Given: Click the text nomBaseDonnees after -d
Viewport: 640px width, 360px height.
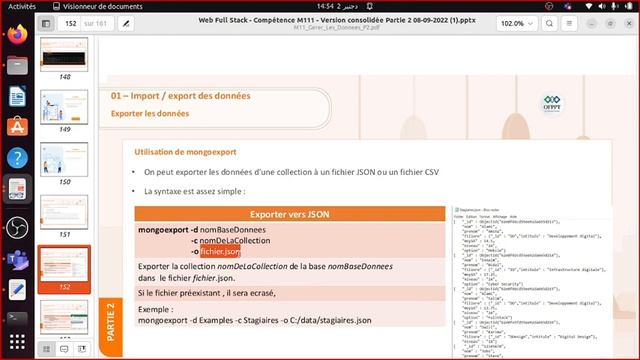Looking at the screenshot, I should click(233, 229).
